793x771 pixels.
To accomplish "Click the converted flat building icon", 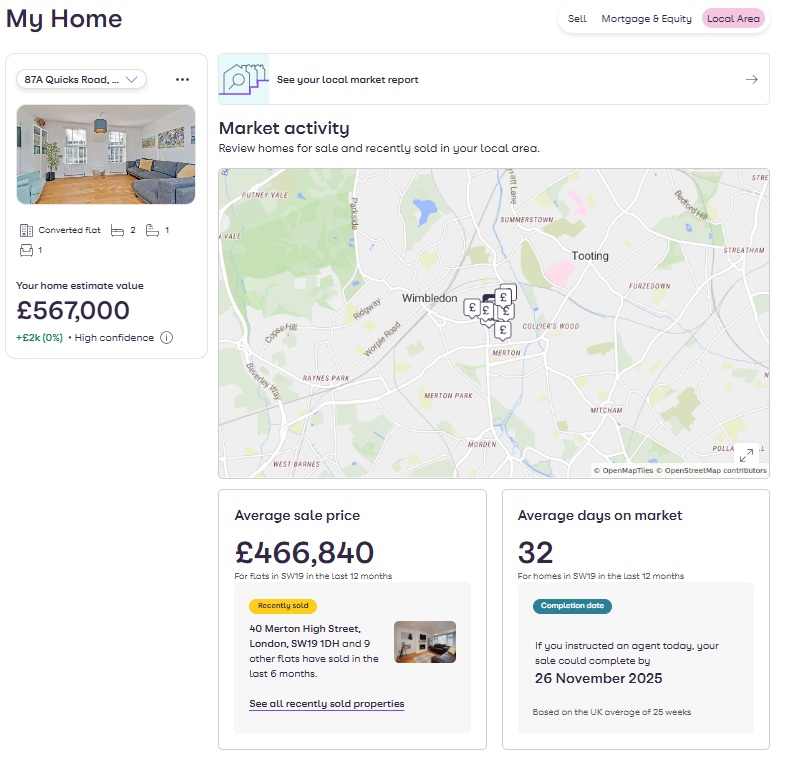I will (26, 230).
